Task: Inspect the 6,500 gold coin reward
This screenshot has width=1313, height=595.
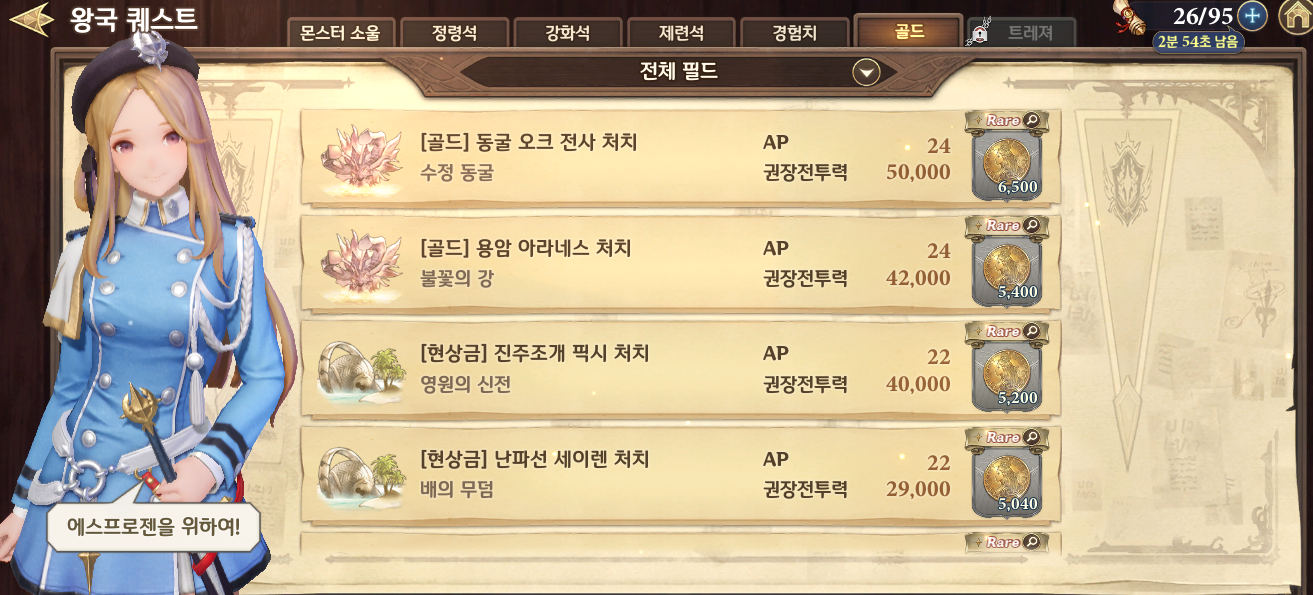Action: (1006, 156)
